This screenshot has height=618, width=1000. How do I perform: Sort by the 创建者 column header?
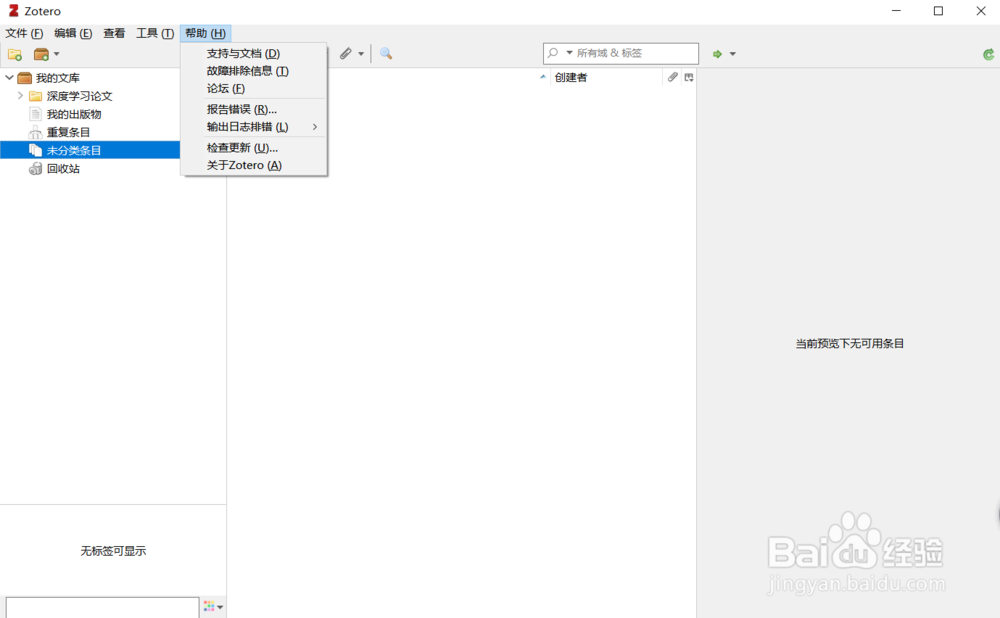click(x=605, y=77)
